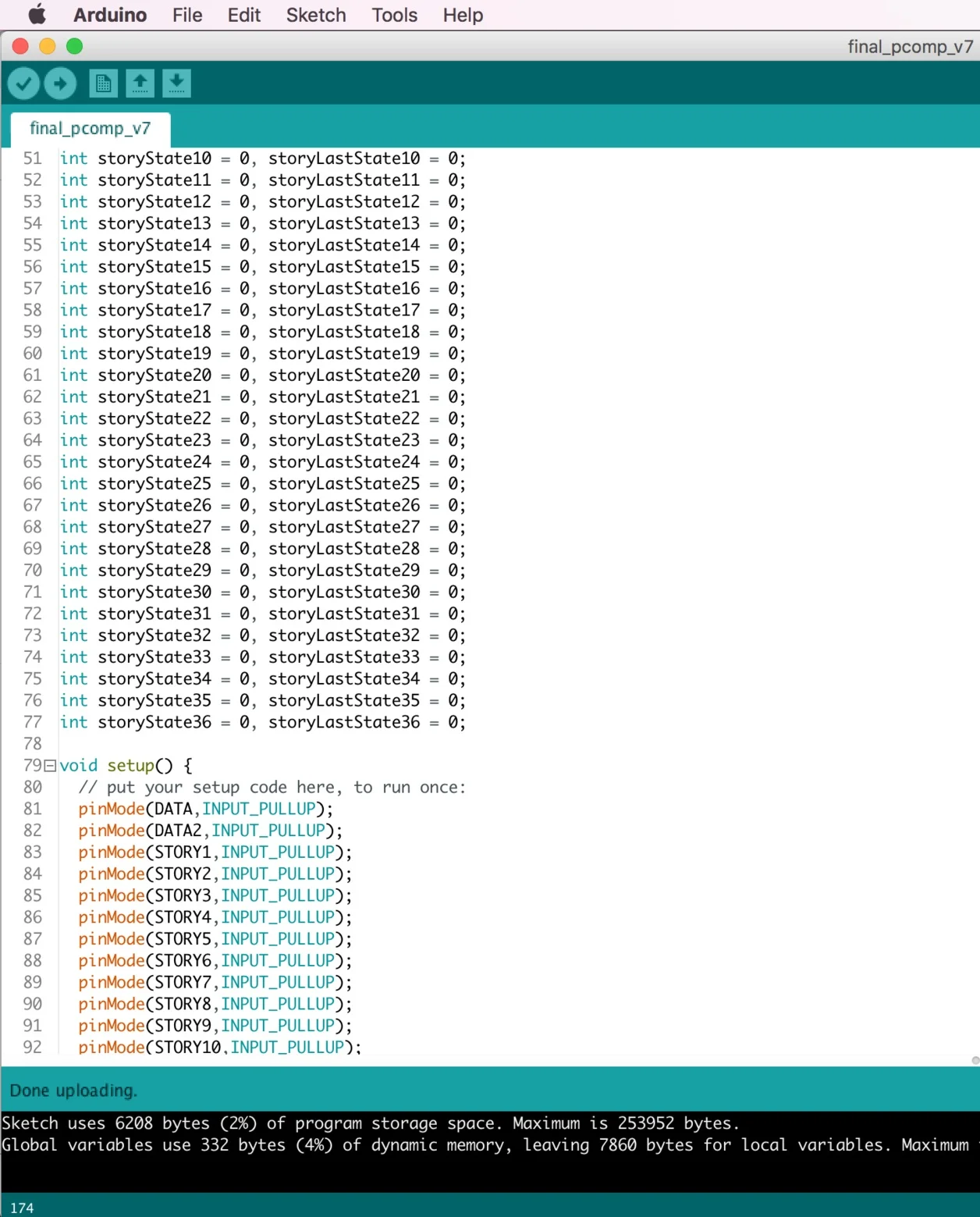This screenshot has width=980, height=1217.
Task: Collapse the void setup() function fold
Action: click(x=50, y=766)
